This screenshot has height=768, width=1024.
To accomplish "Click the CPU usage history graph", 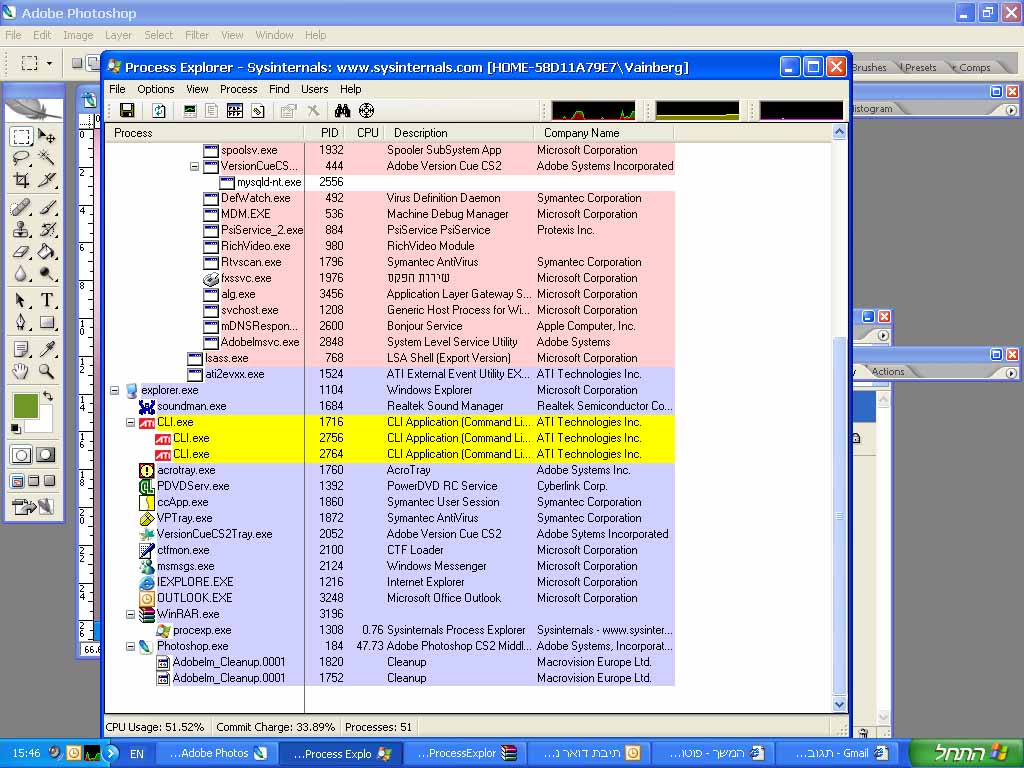I will 593,110.
